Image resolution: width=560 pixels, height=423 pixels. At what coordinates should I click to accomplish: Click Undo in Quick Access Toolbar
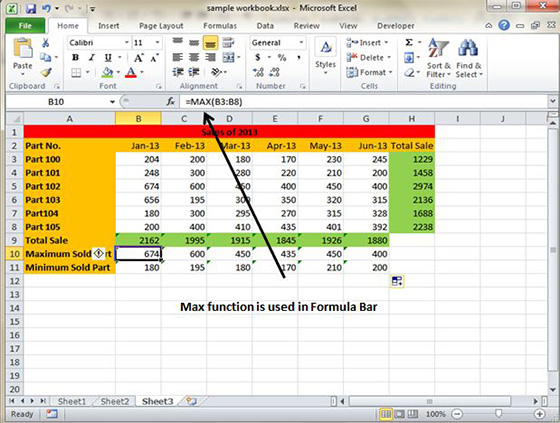46,8
